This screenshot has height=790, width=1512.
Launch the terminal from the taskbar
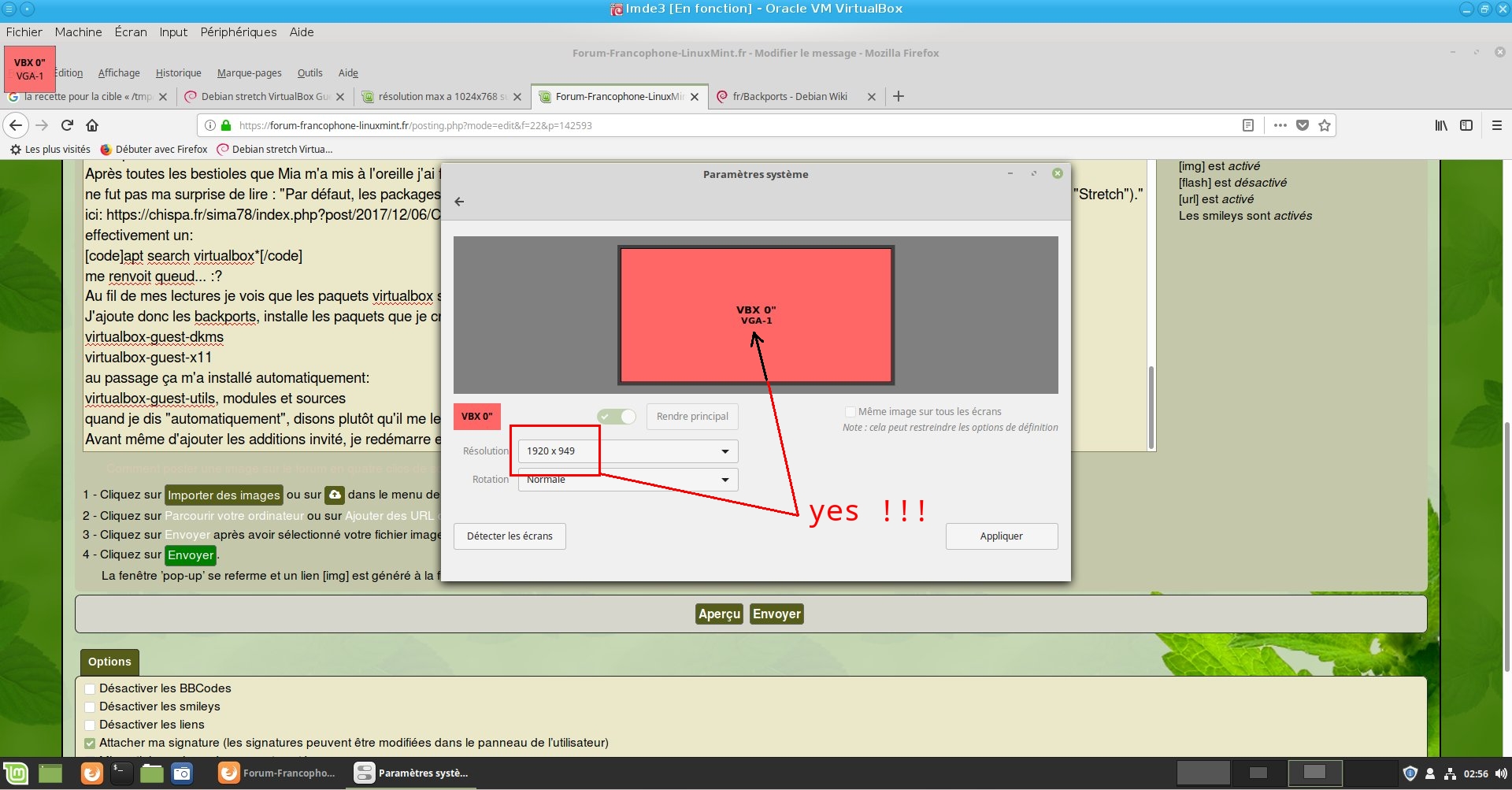coord(121,773)
